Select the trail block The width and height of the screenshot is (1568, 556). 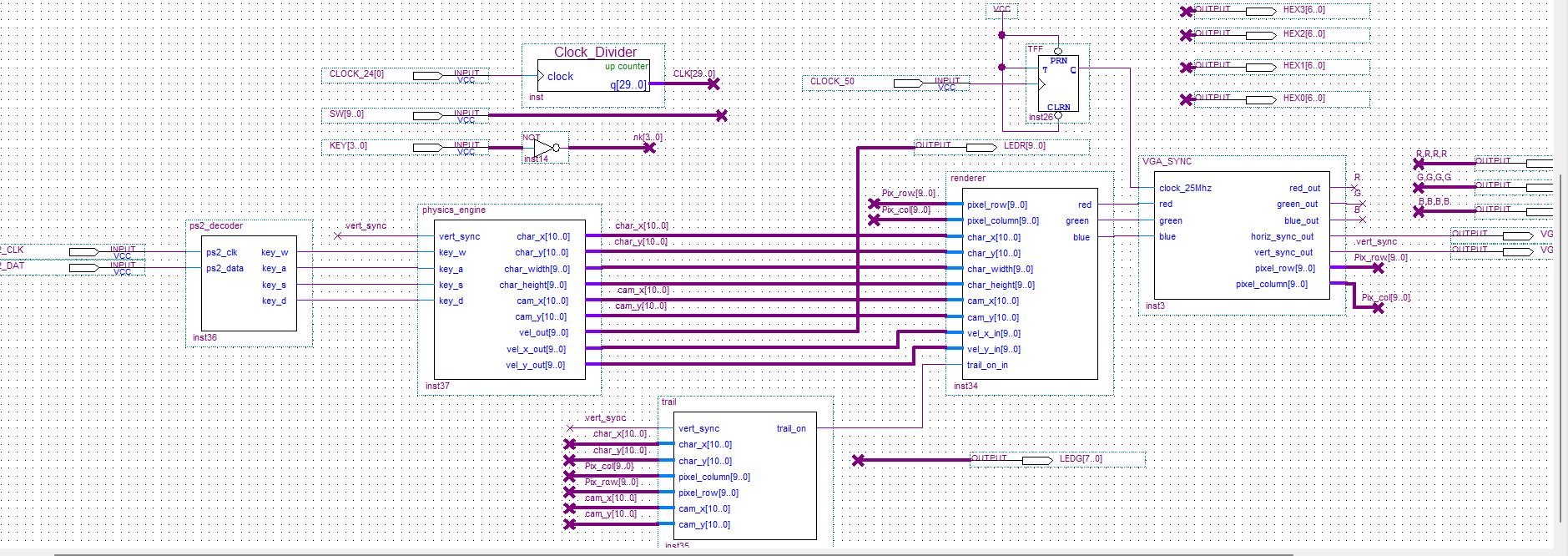(x=745, y=476)
